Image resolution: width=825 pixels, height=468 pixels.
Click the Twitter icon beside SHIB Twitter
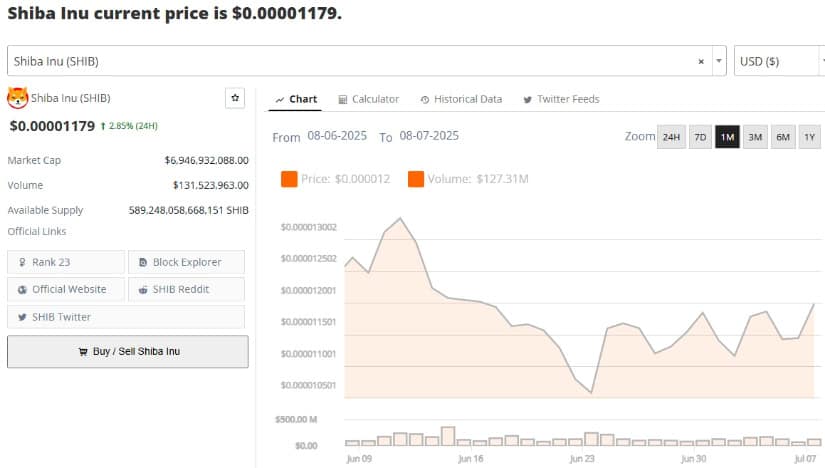tap(22, 317)
